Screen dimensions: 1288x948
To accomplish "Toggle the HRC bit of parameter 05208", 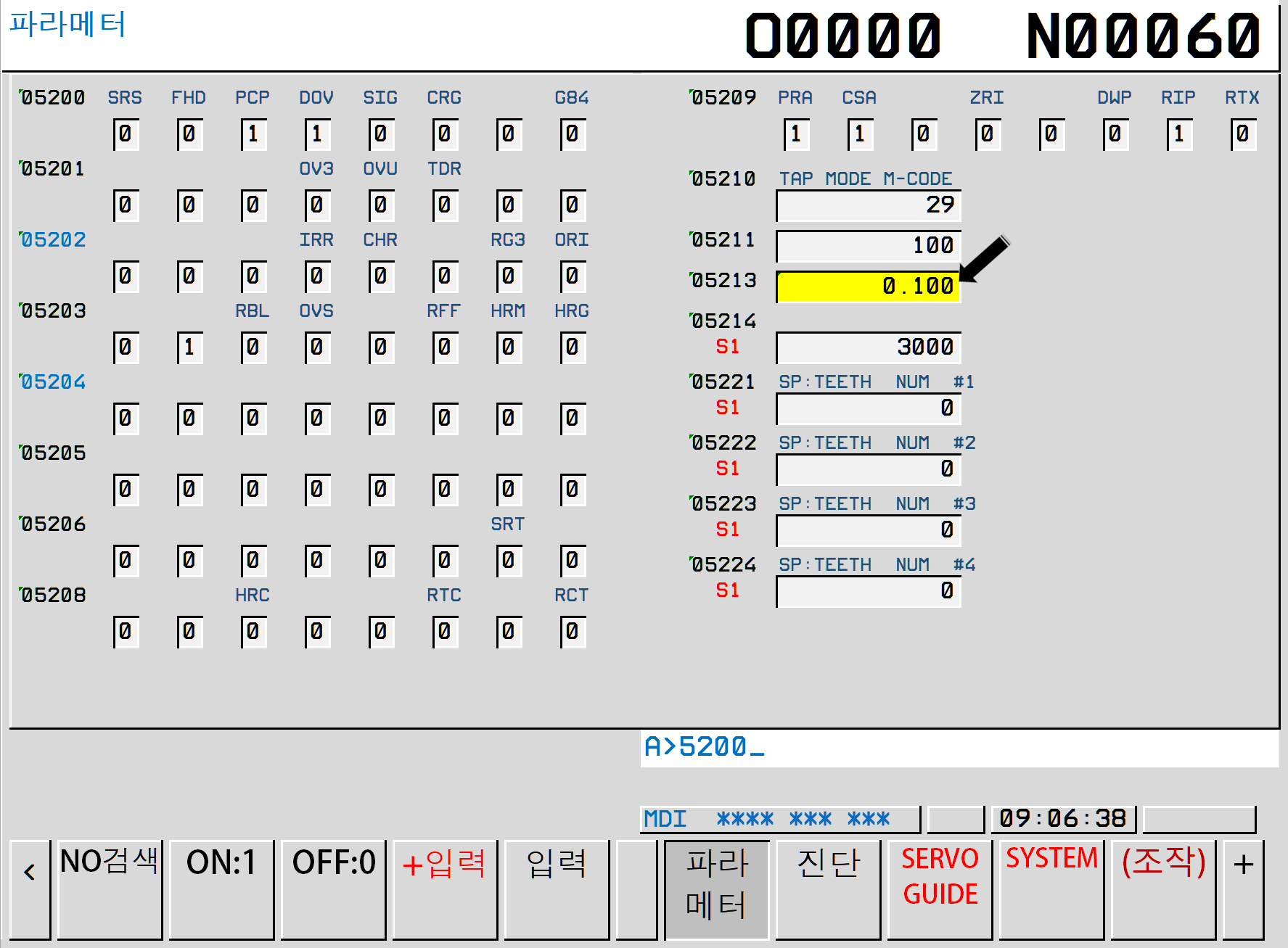I will point(253,632).
